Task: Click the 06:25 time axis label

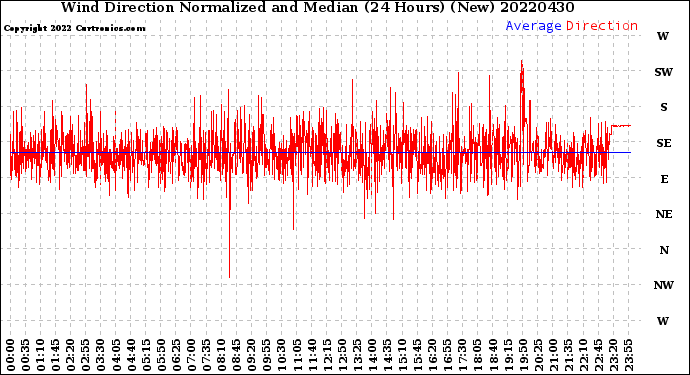Action: coord(176,355)
